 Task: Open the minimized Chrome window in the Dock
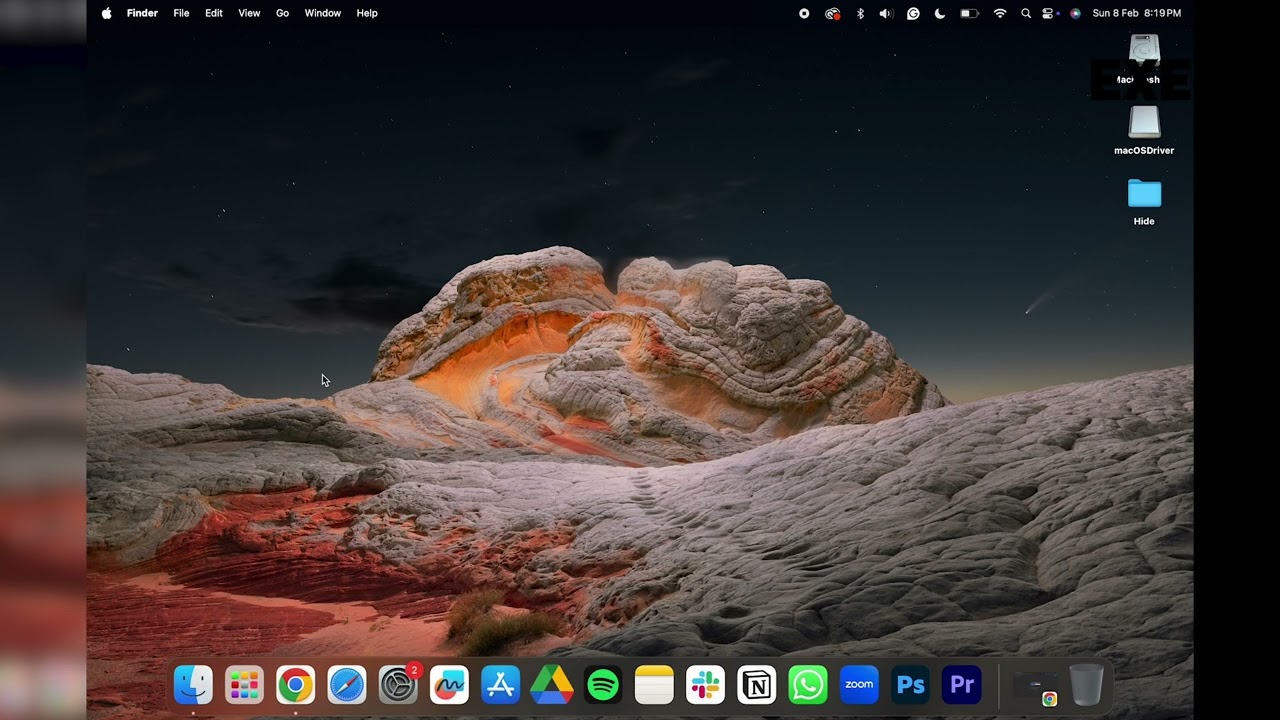click(1035, 687)
